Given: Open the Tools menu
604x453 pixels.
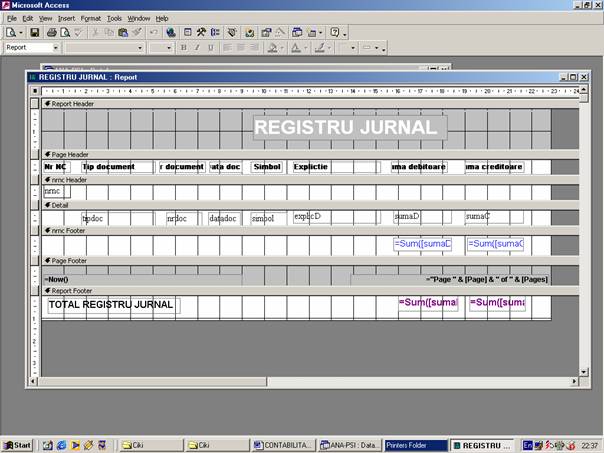Looking at the screenshot, I should (x=114, y=18).
